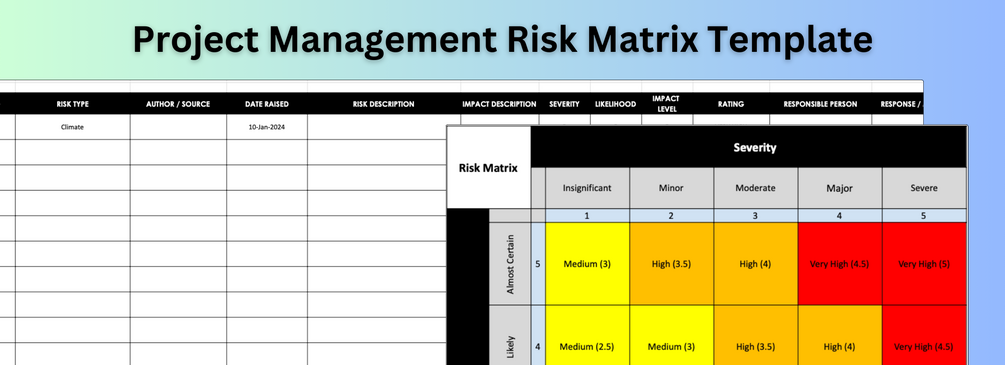Select the DATE RAISED column header
The image size is (1005, 365).
coord(267,104)
